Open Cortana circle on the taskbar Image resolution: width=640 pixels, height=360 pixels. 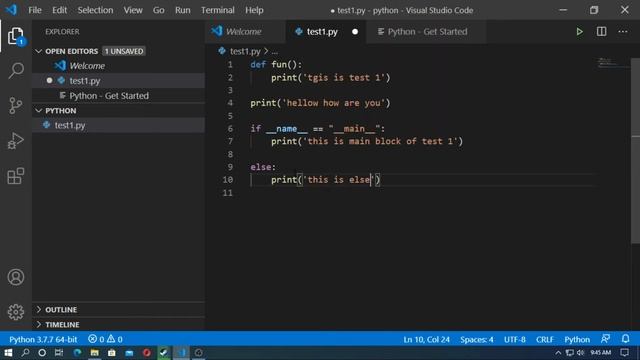point(42,353)
